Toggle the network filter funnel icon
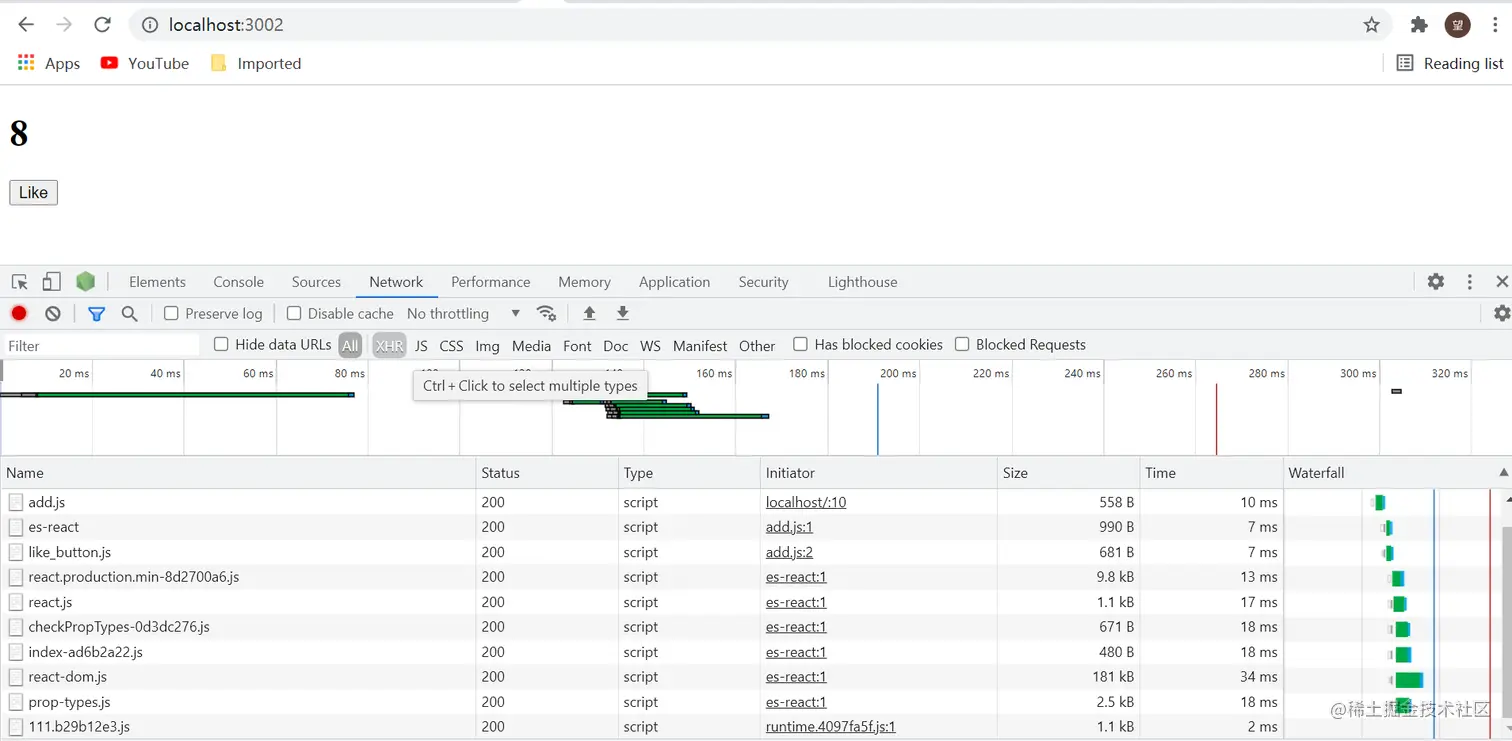 click(96, 314)
